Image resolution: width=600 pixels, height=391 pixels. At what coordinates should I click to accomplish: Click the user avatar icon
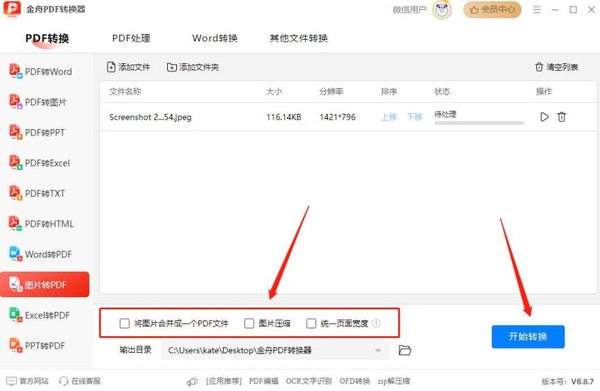click(x=442, y=10)
